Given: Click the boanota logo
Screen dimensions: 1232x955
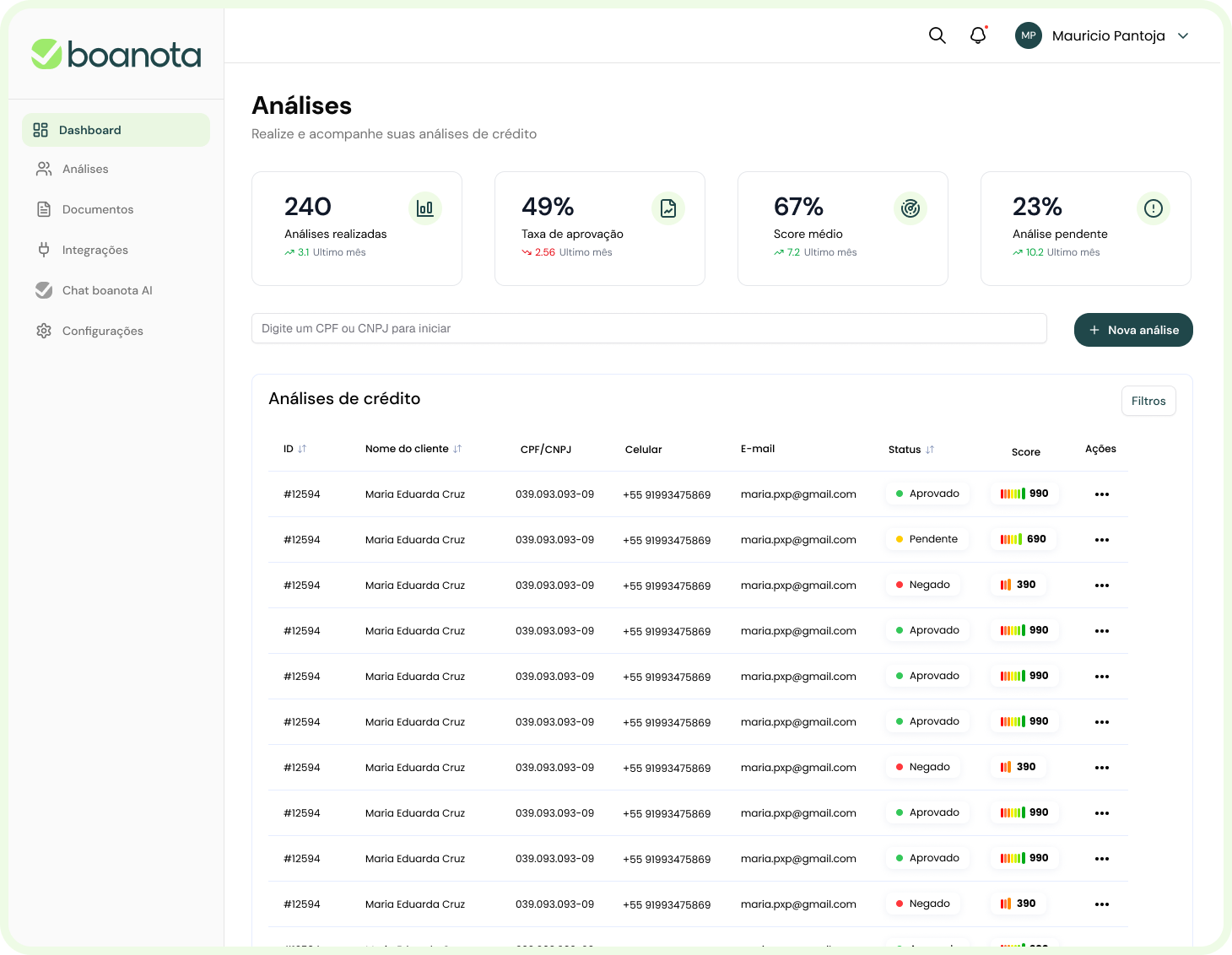Looking at the screenshot, I should point(116,55).
